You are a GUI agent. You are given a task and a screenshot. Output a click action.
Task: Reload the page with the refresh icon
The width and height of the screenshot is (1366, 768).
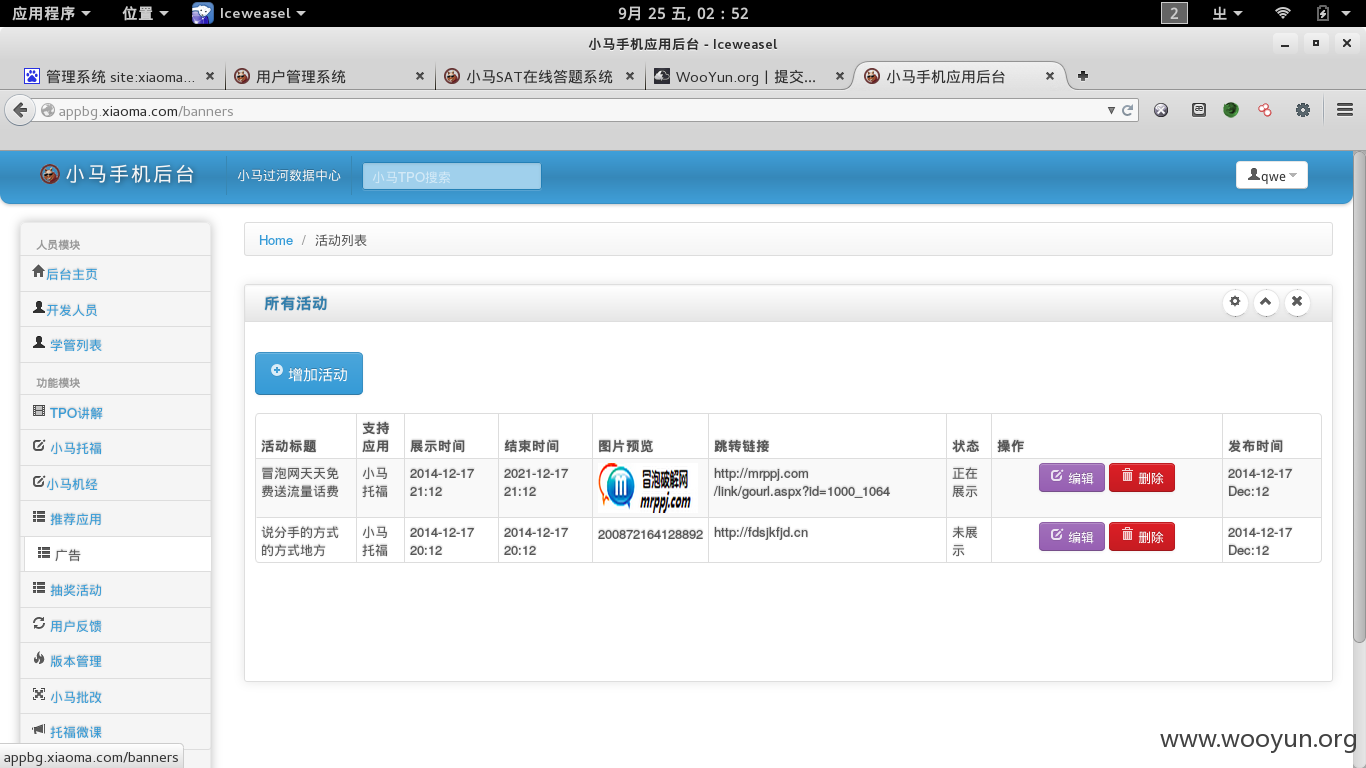1128,111
